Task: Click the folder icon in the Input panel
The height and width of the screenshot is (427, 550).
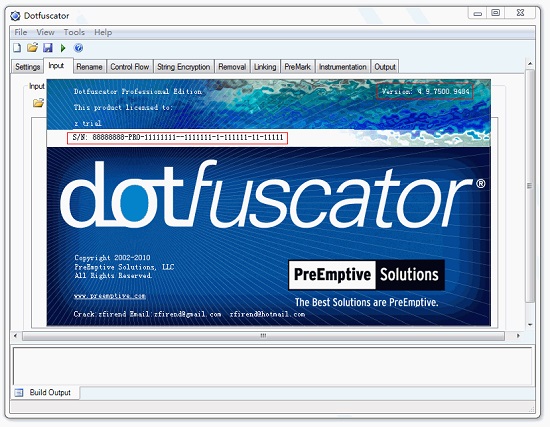Action: click(x=38, y=103)
